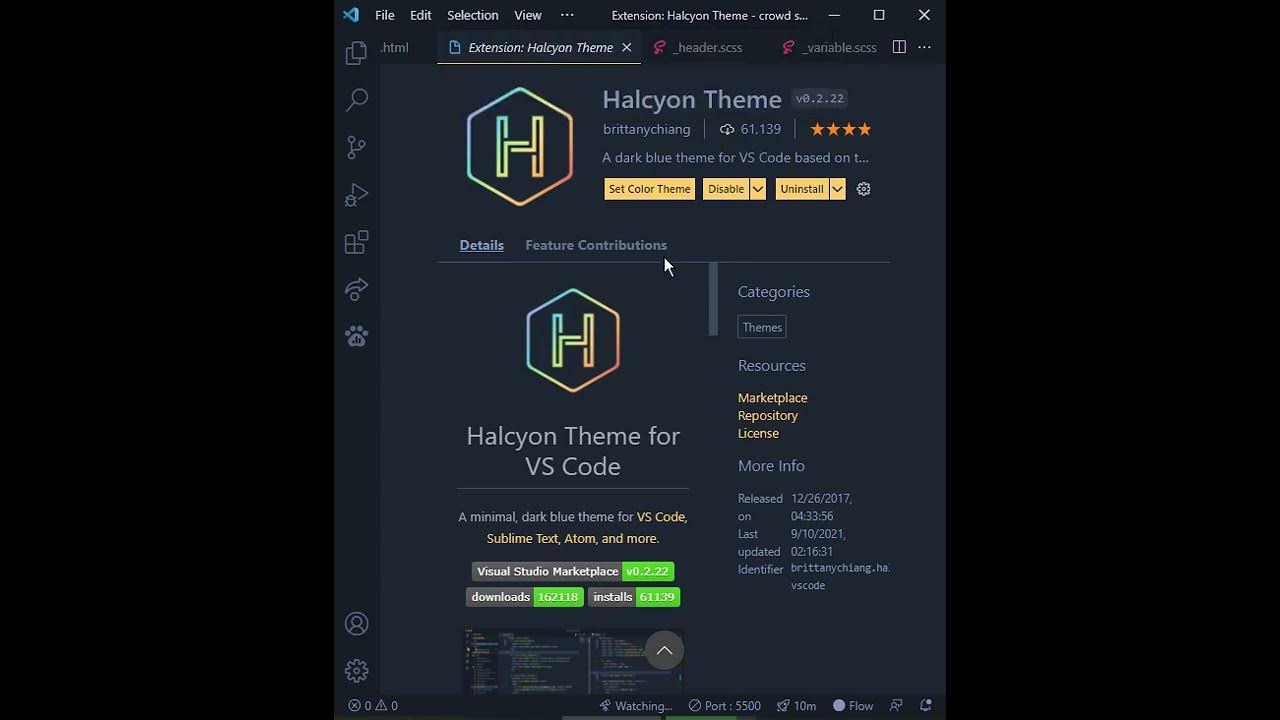Click the paw icon in the activity bar
This screenshot has width=1280, height=720.
click(x=356, y=337)
